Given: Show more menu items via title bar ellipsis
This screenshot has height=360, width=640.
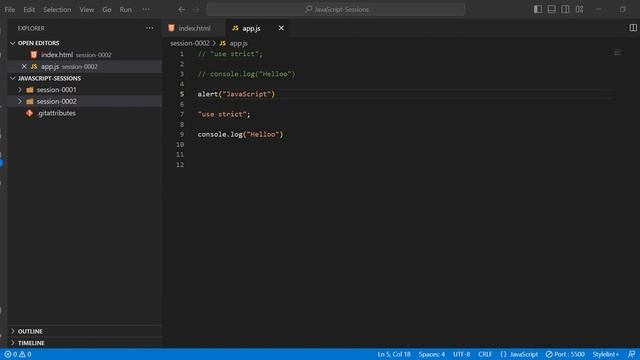Looking at the screenshot, I should pos(146,9).
